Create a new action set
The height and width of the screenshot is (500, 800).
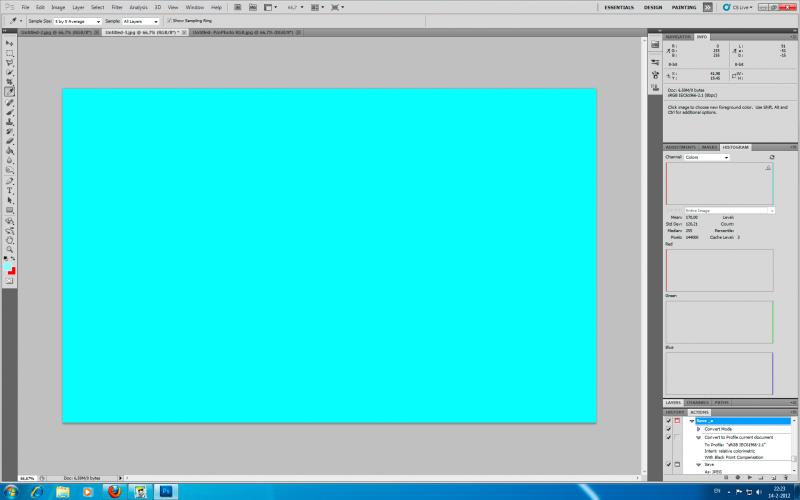761,478
